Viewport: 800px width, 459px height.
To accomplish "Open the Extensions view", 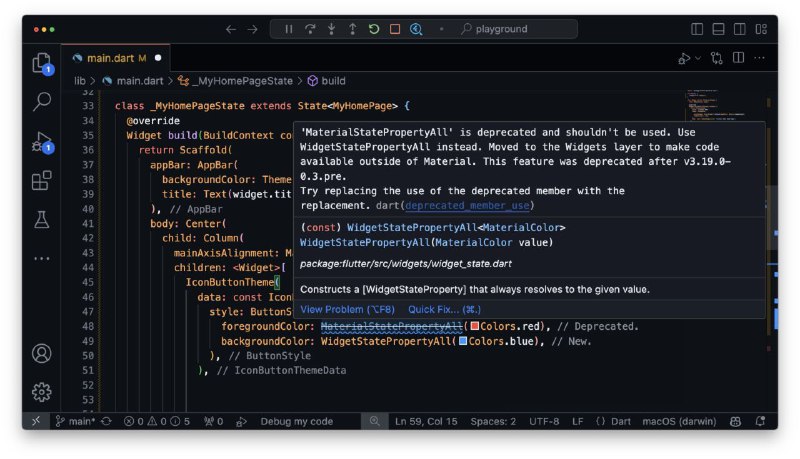I will pyautogui.click(x=41, y=181).
